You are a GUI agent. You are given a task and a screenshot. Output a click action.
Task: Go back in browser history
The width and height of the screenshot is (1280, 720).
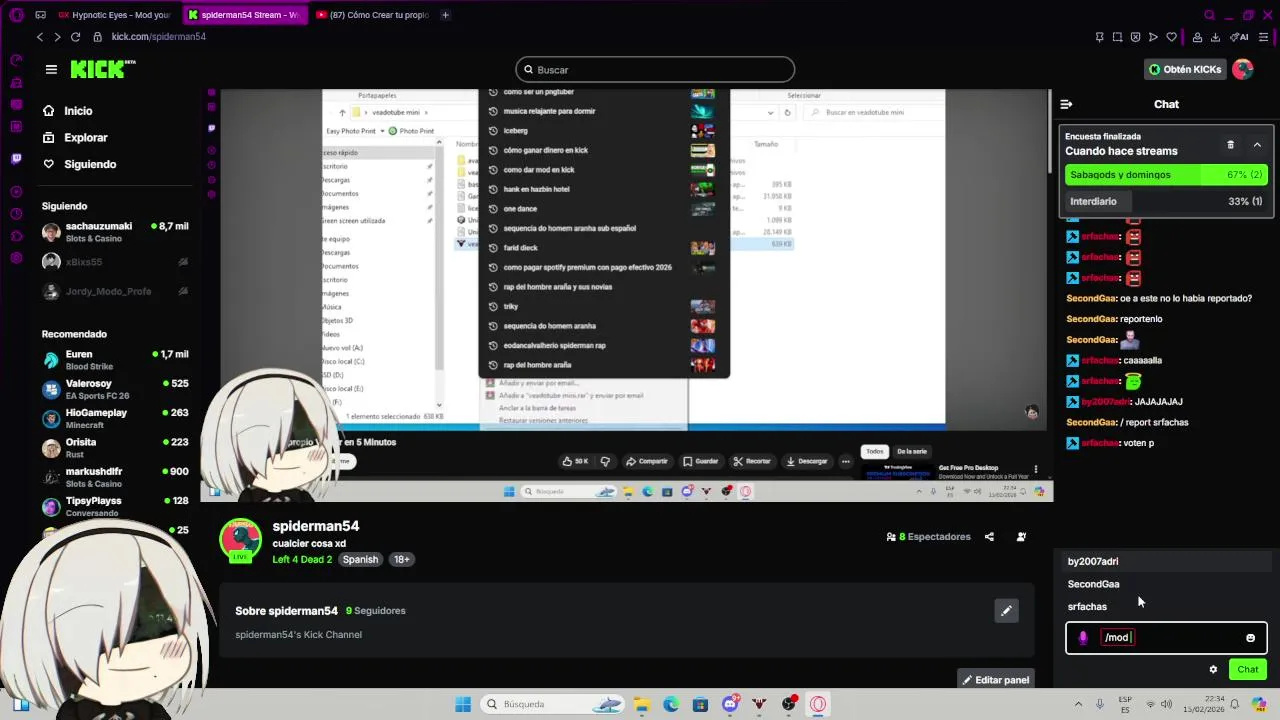pos(40,37)
